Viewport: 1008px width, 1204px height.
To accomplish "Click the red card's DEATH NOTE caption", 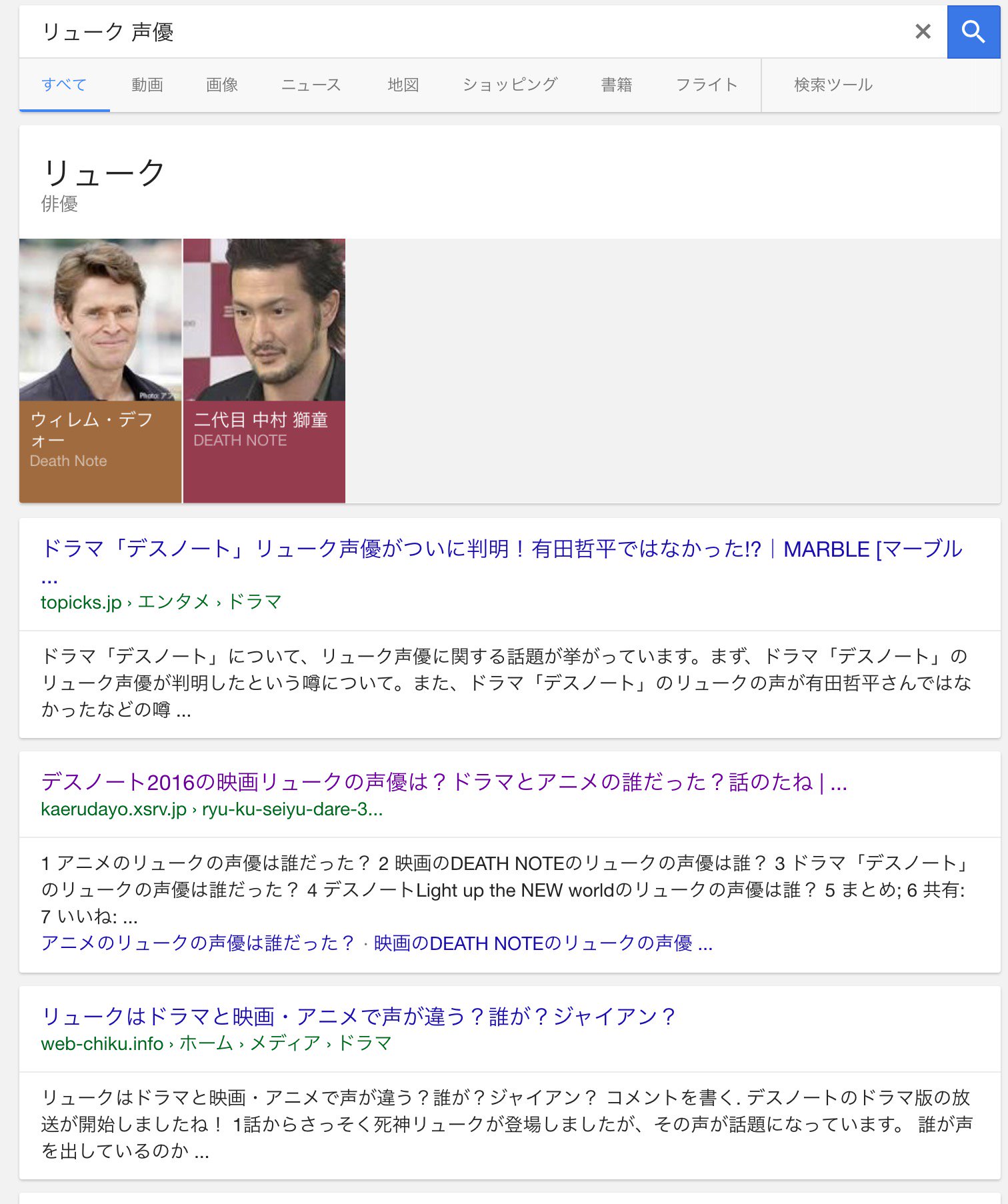I will [240, 441].
